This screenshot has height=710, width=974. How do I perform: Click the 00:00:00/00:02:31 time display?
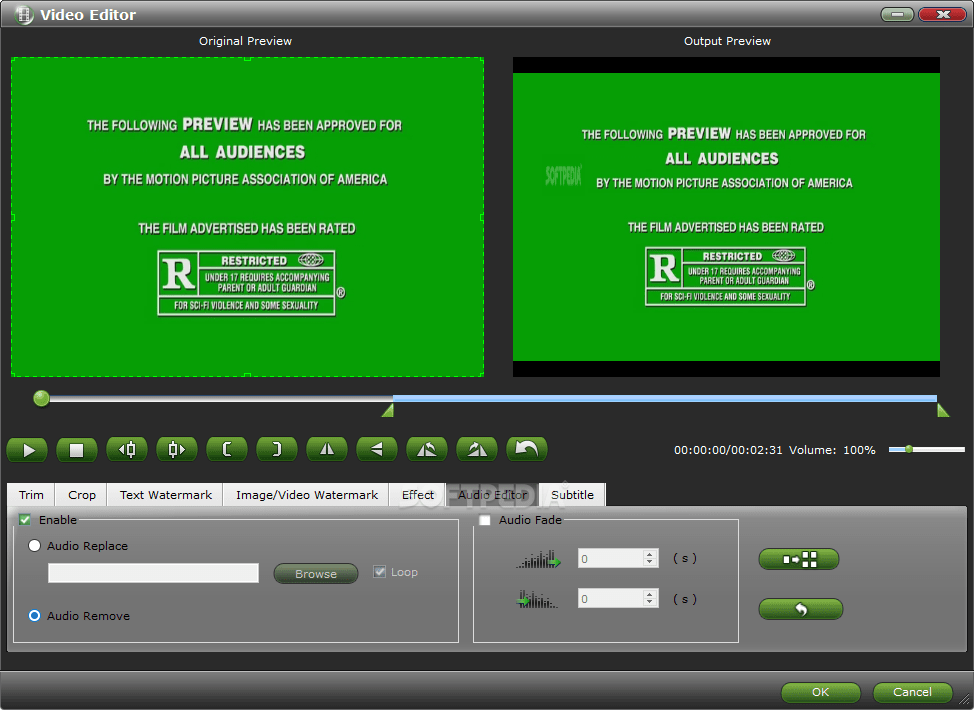tap(728, 450)
